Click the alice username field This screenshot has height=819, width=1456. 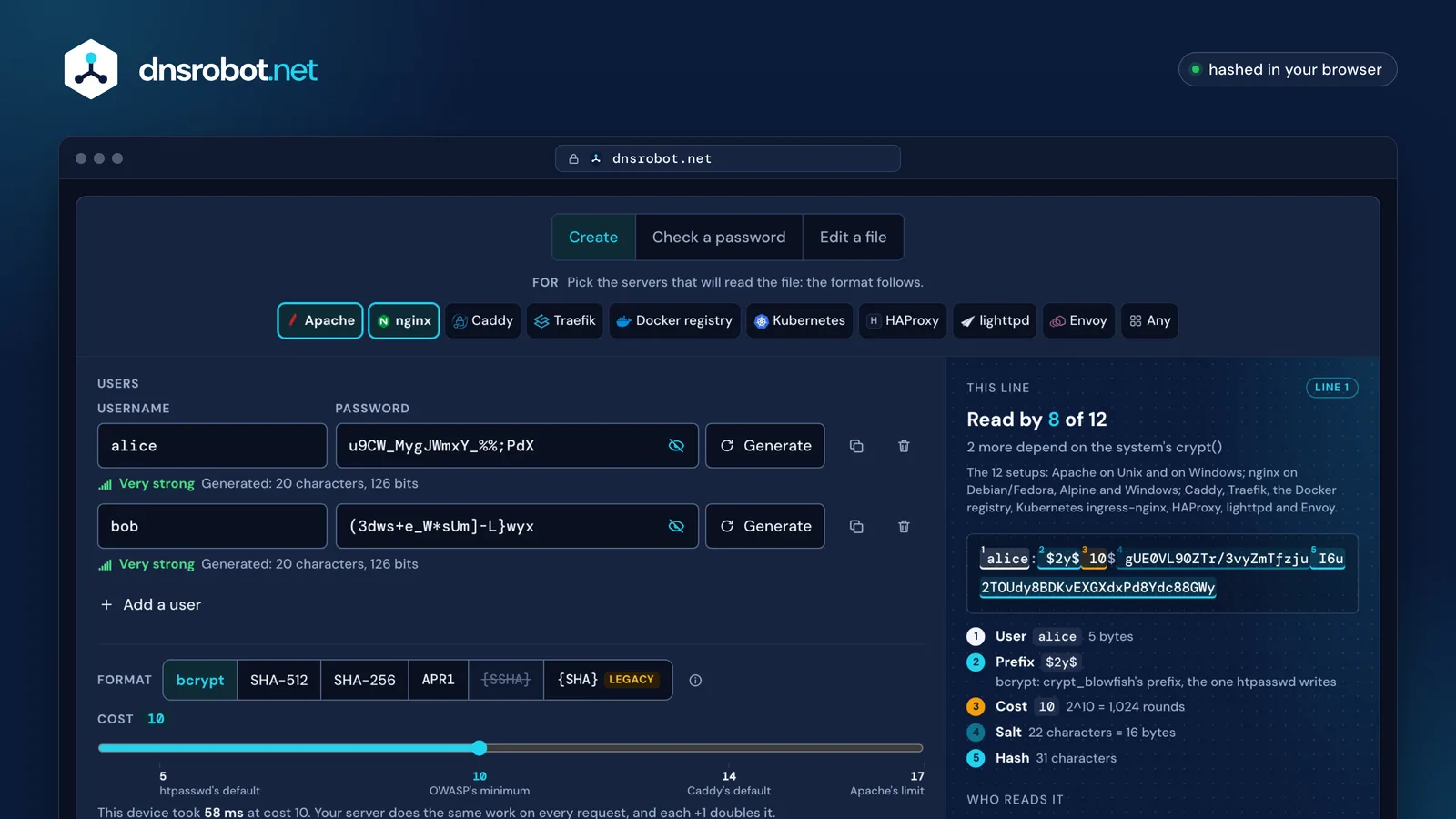pyautogui.click(x=212, y=446)
